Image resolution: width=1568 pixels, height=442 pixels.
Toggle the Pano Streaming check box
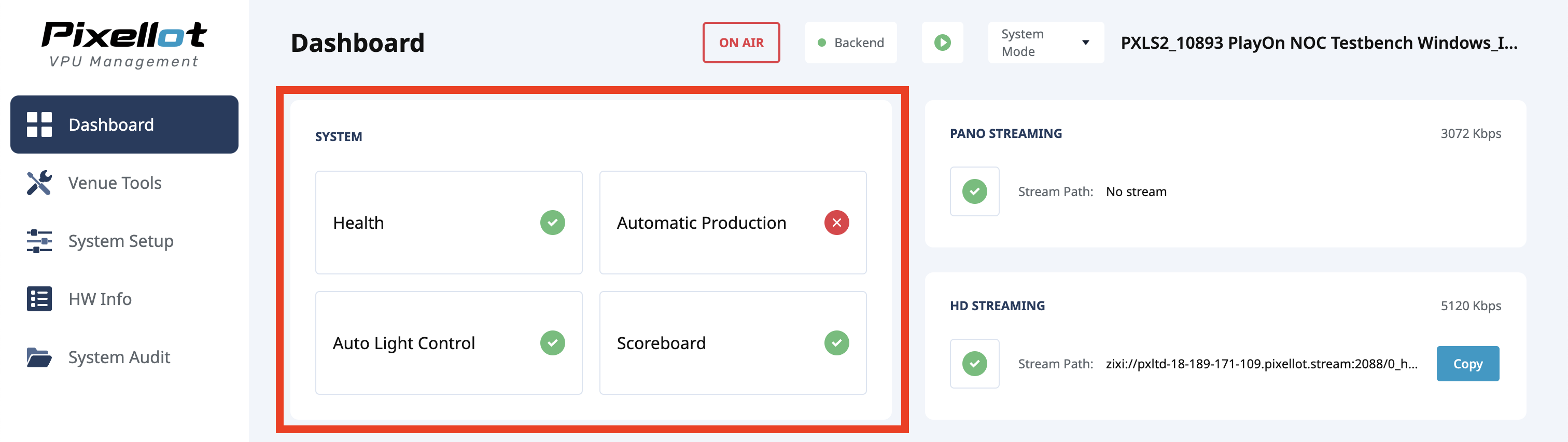click(x=974, y=192)
